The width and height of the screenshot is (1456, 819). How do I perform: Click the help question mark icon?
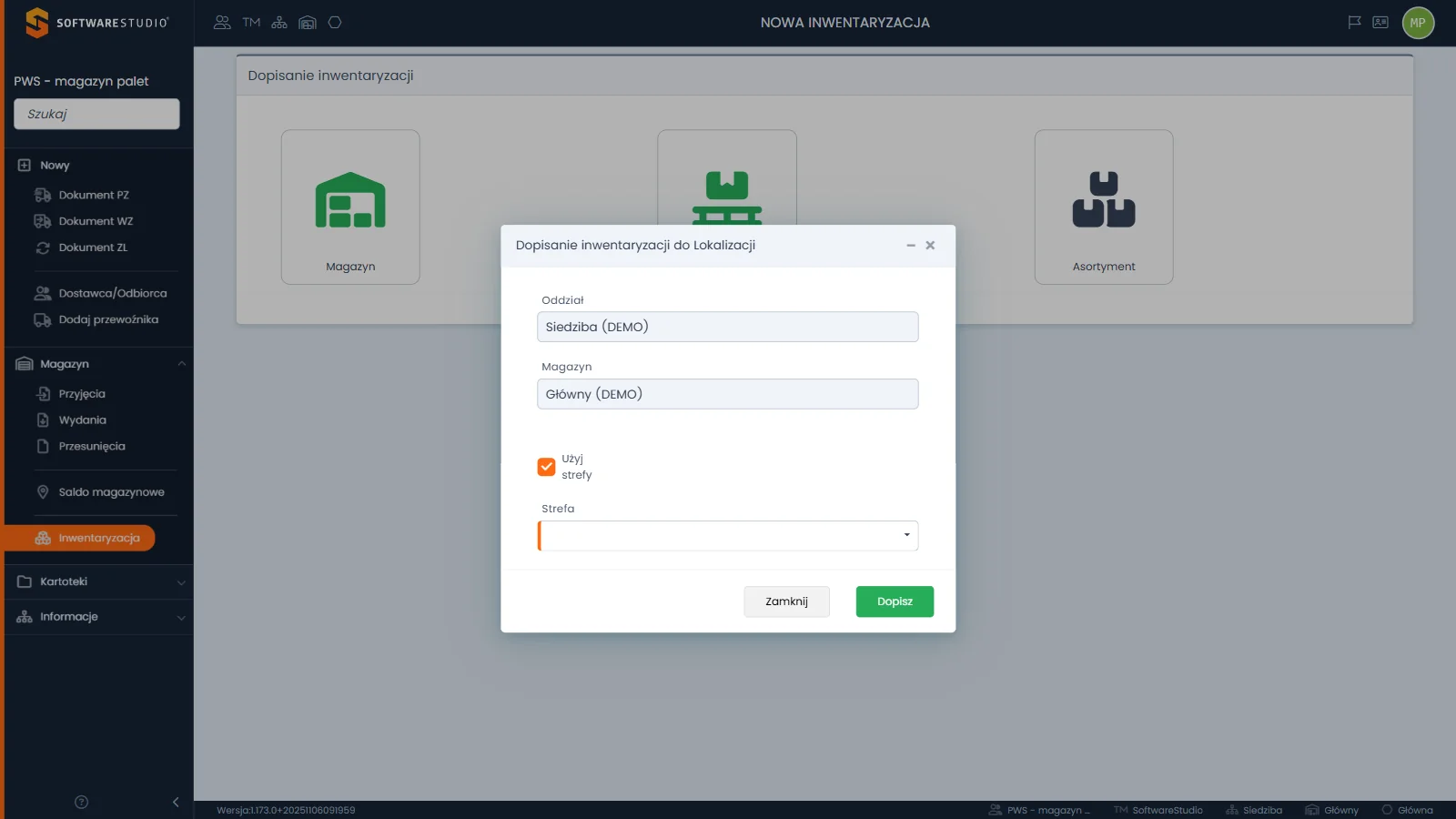click(x=81, y=802)
